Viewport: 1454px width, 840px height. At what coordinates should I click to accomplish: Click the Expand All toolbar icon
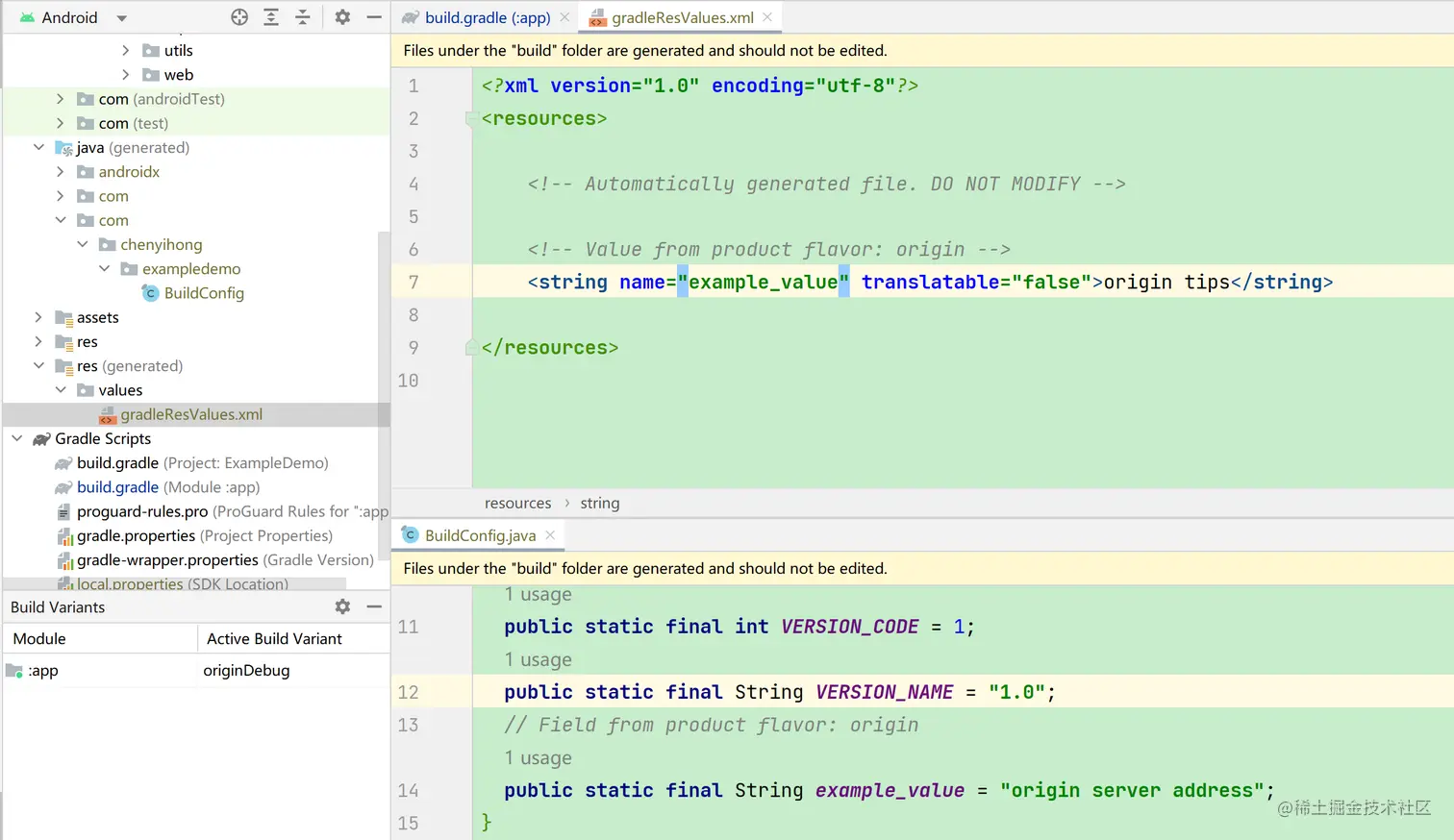[x=271, y=17]
